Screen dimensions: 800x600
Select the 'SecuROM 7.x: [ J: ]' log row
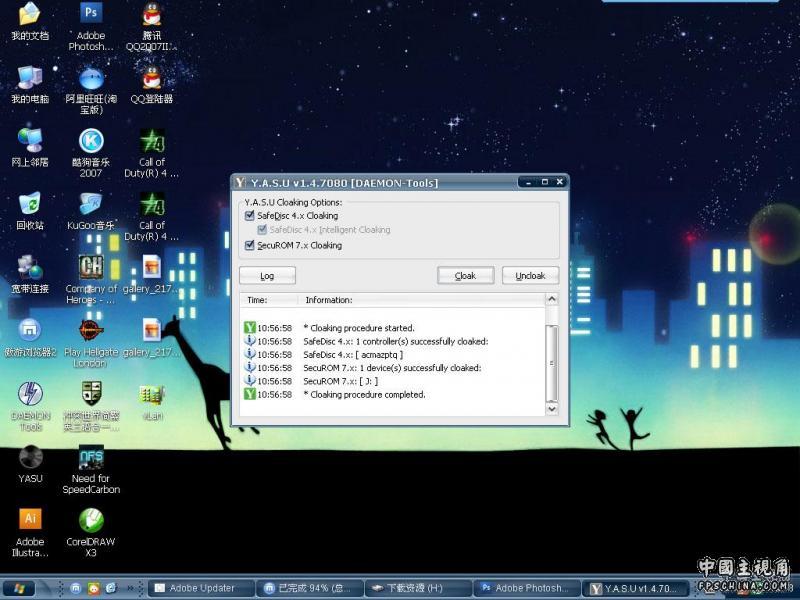coord(393,381)
